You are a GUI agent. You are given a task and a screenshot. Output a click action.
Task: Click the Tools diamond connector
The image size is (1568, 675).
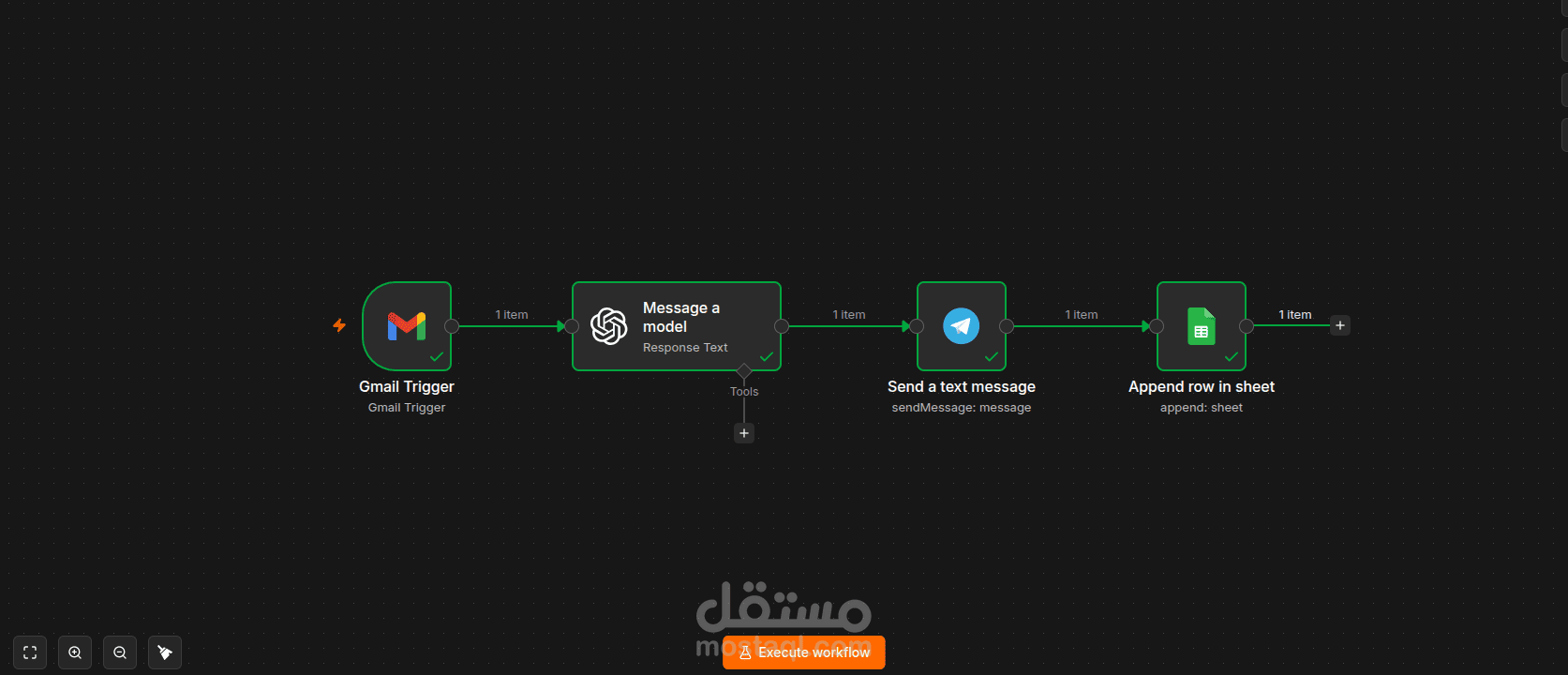[x=744, y=371]
